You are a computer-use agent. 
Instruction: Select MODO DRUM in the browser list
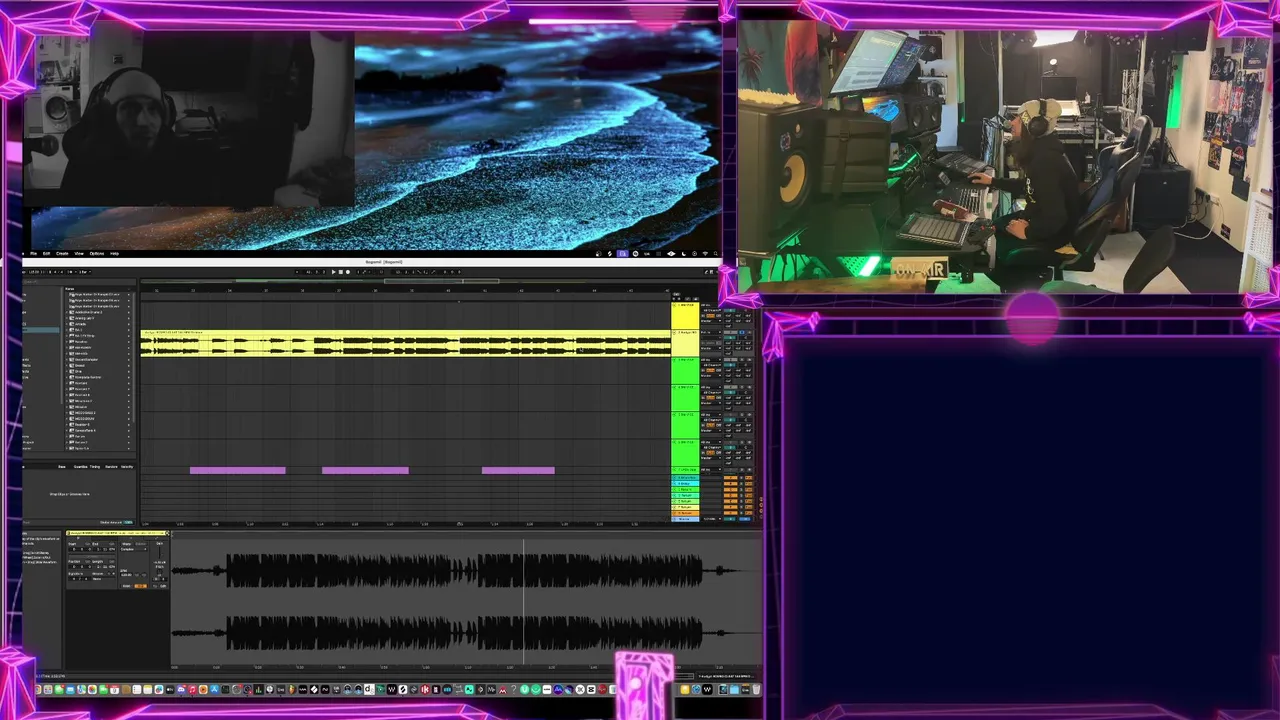[x=84, y=418]
